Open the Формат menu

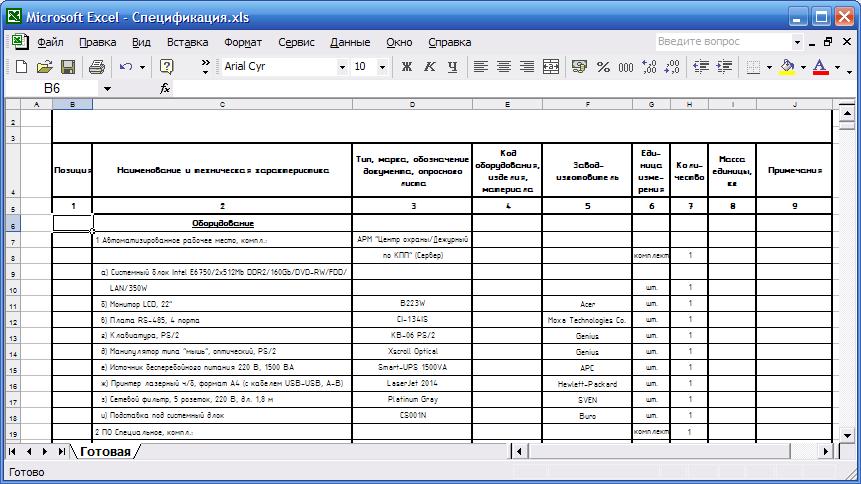243,42
